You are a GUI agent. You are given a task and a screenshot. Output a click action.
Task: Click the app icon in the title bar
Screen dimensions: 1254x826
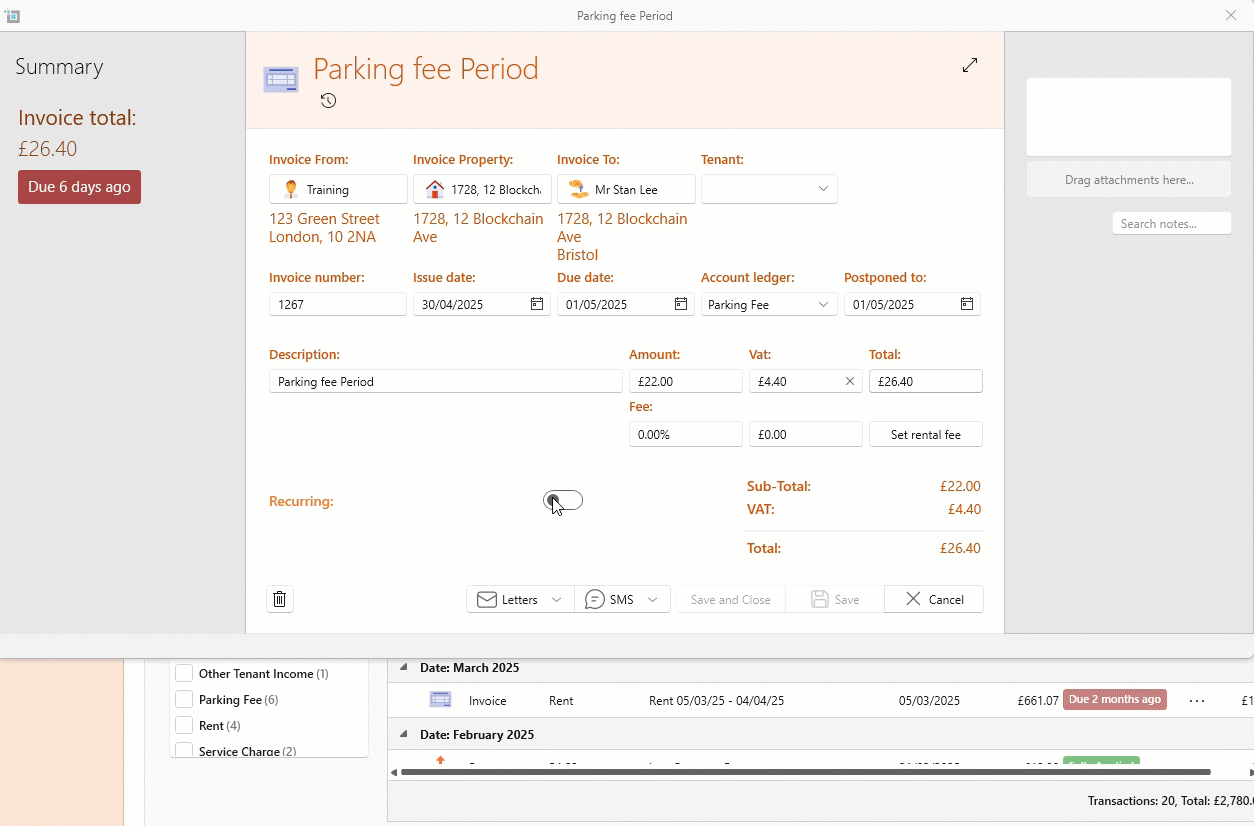pyautogui.click(x=12, y=16)
